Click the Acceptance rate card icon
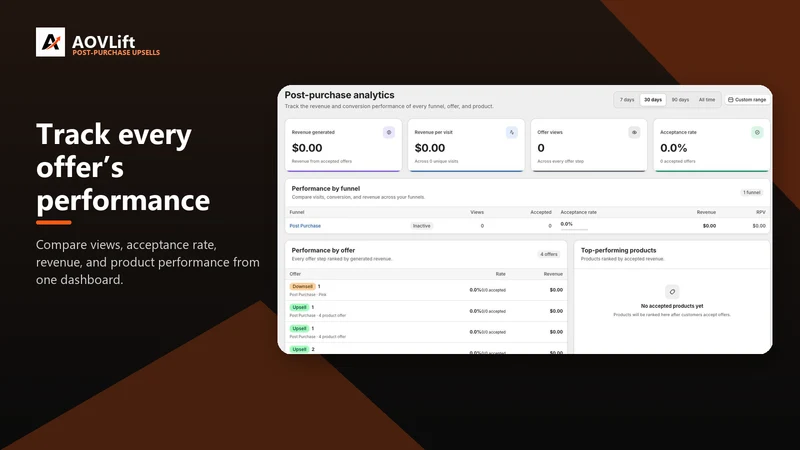This screenshot has height=450, width=800. coord(757,132)
